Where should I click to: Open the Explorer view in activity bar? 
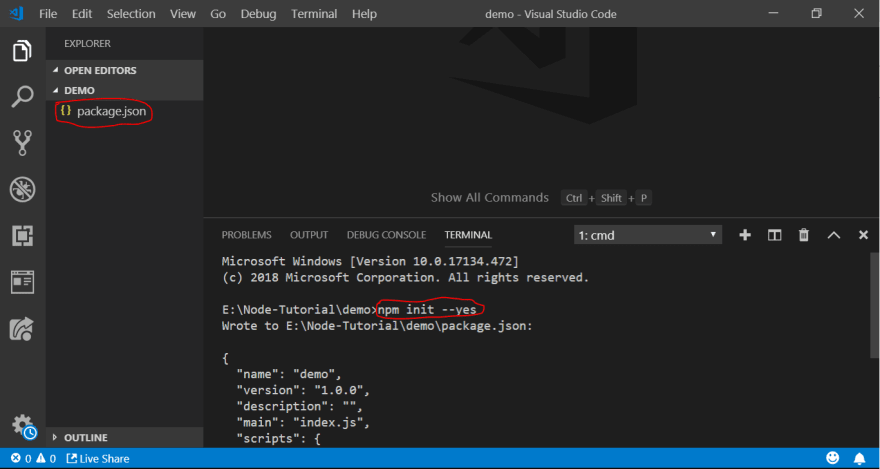click(x=22, y=51)
